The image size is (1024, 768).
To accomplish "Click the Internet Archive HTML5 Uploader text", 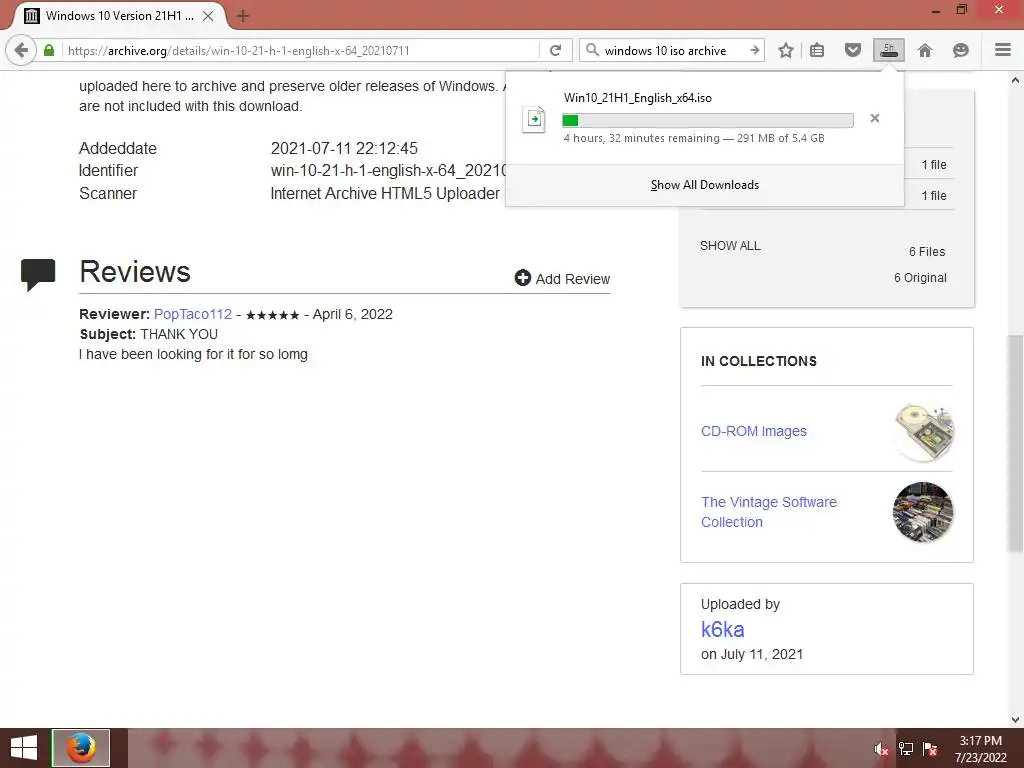I will 385,193.
